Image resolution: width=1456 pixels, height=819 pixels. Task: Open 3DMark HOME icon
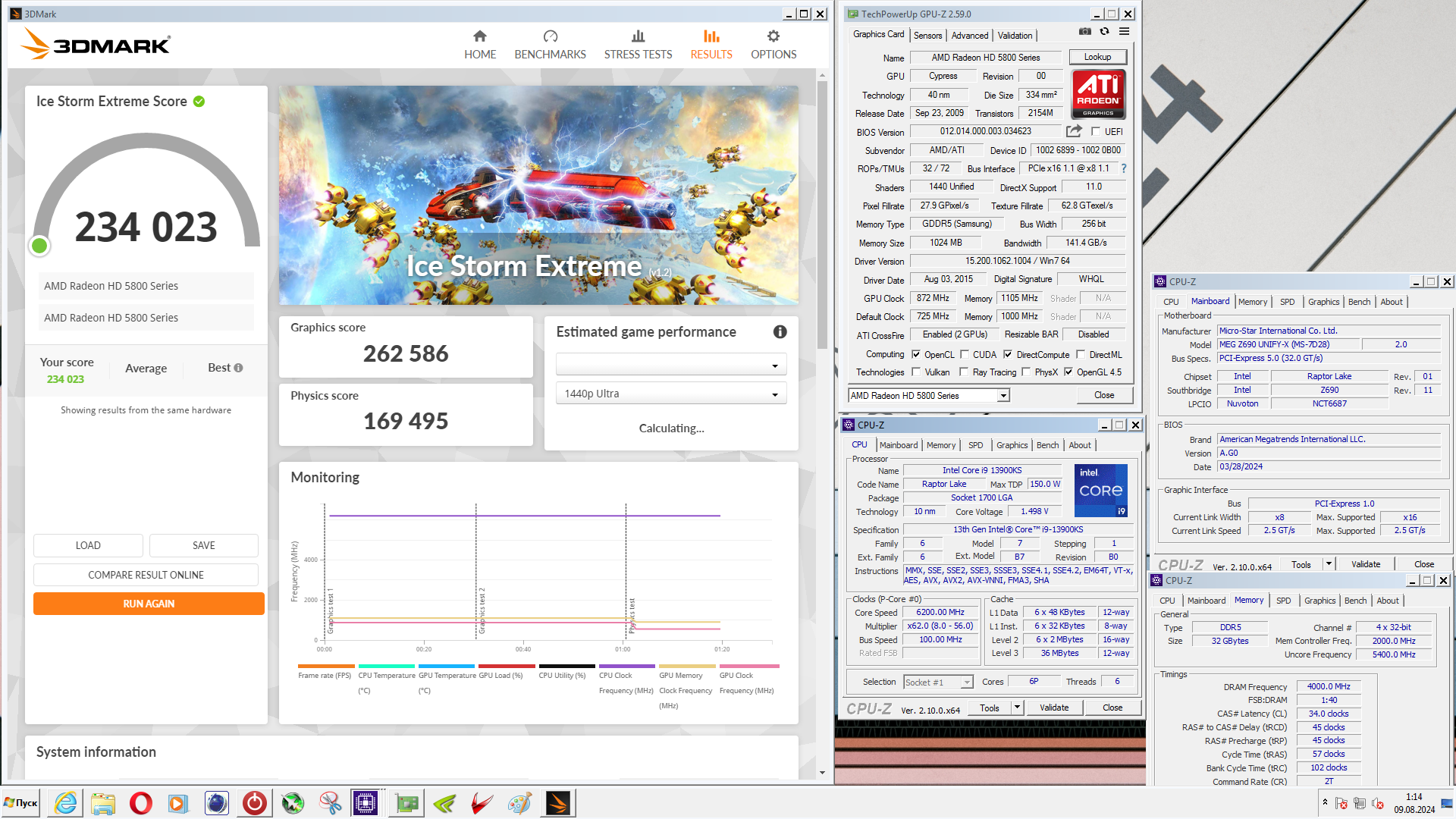(479, 36)
